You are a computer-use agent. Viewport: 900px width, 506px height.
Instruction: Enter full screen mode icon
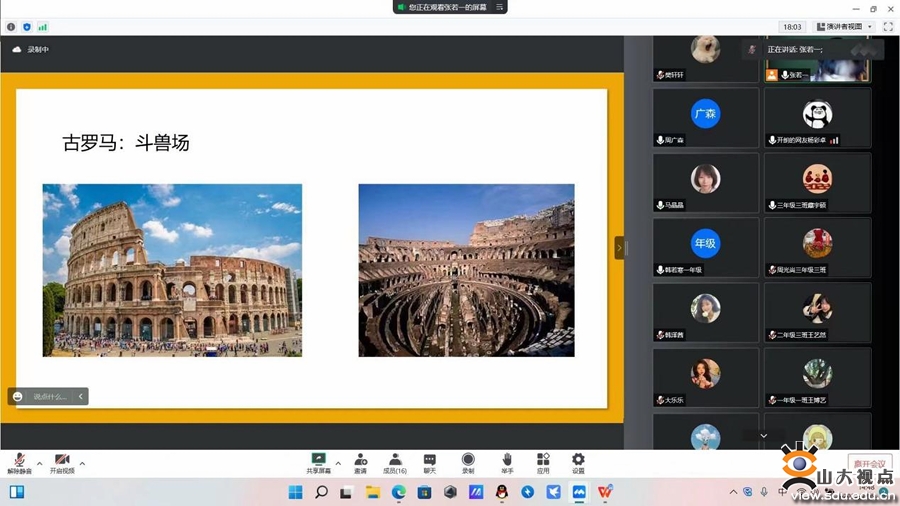(887, 27)
